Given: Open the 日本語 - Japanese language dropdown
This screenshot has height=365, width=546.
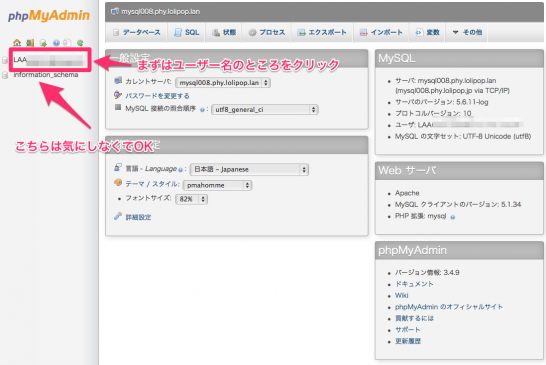Looking at the screenshot, I should coord(249,170).
